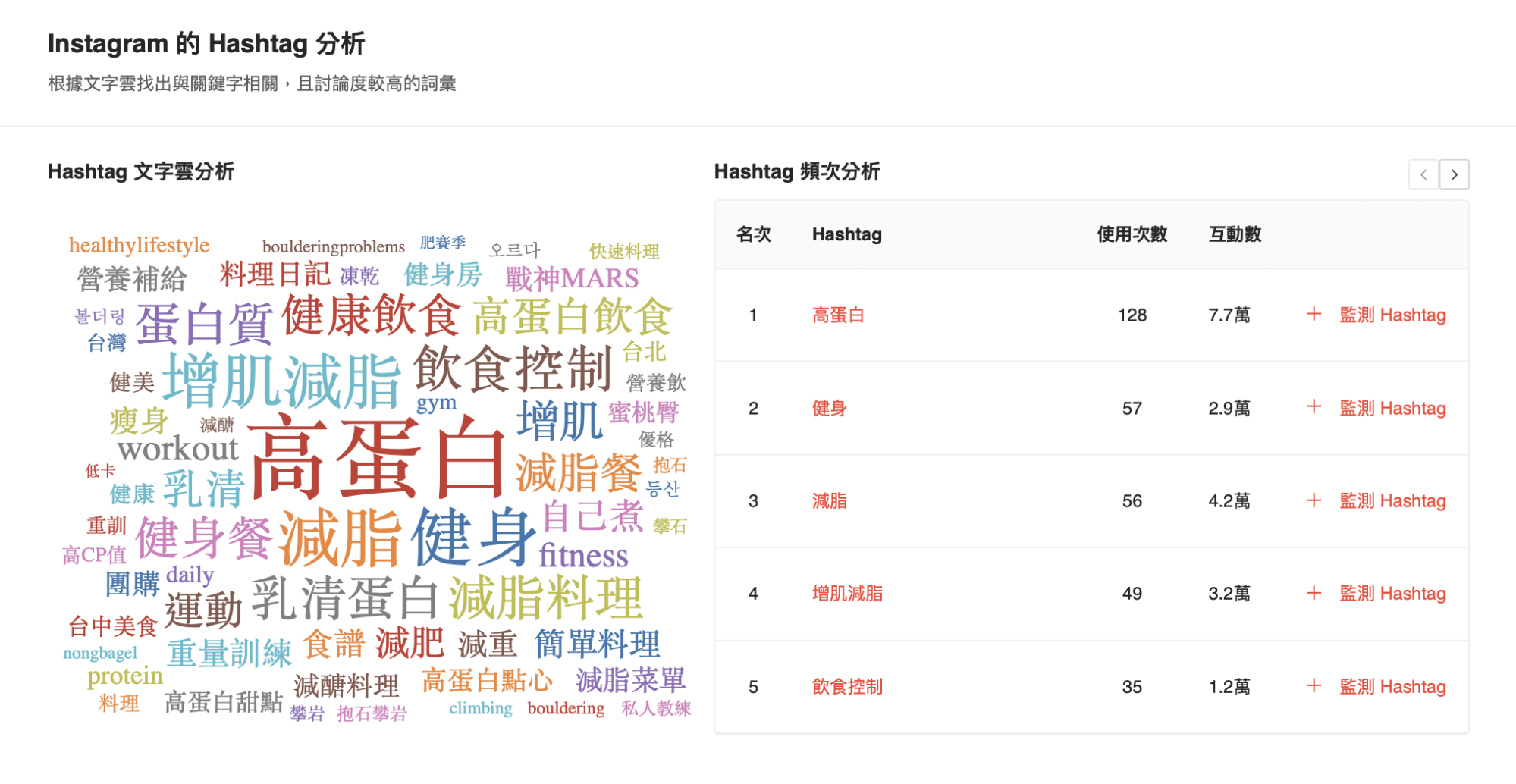Click the word workout in word cloud

point(178,449)
